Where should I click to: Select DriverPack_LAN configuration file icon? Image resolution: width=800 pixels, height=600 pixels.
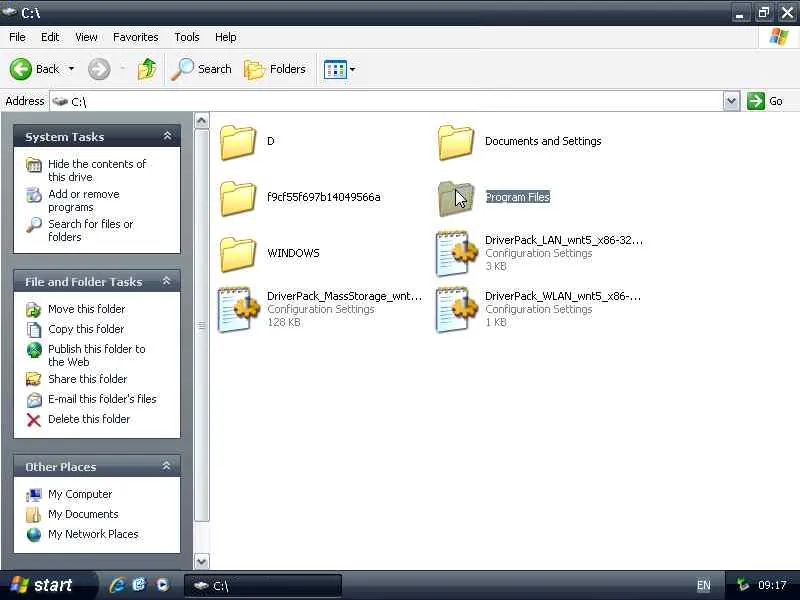456,253
